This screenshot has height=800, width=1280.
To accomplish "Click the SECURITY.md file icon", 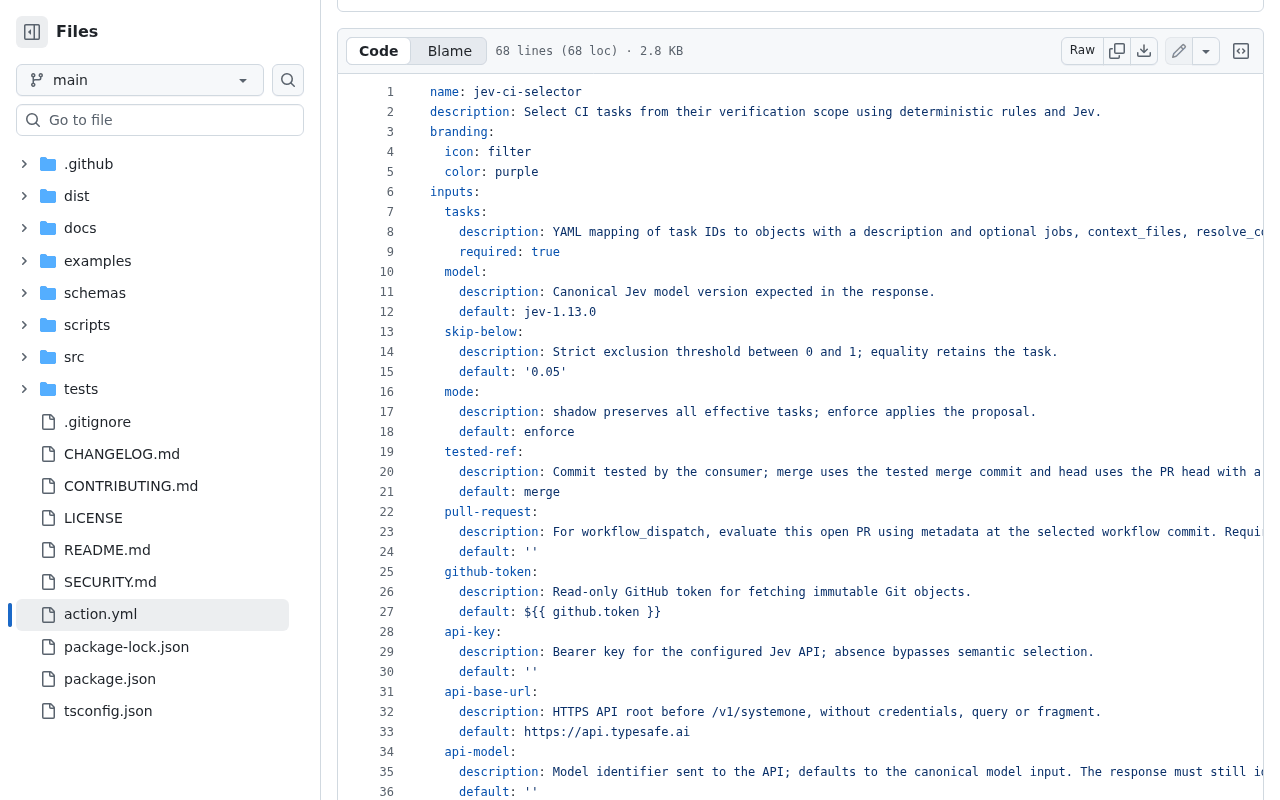I will pos(48,582).
